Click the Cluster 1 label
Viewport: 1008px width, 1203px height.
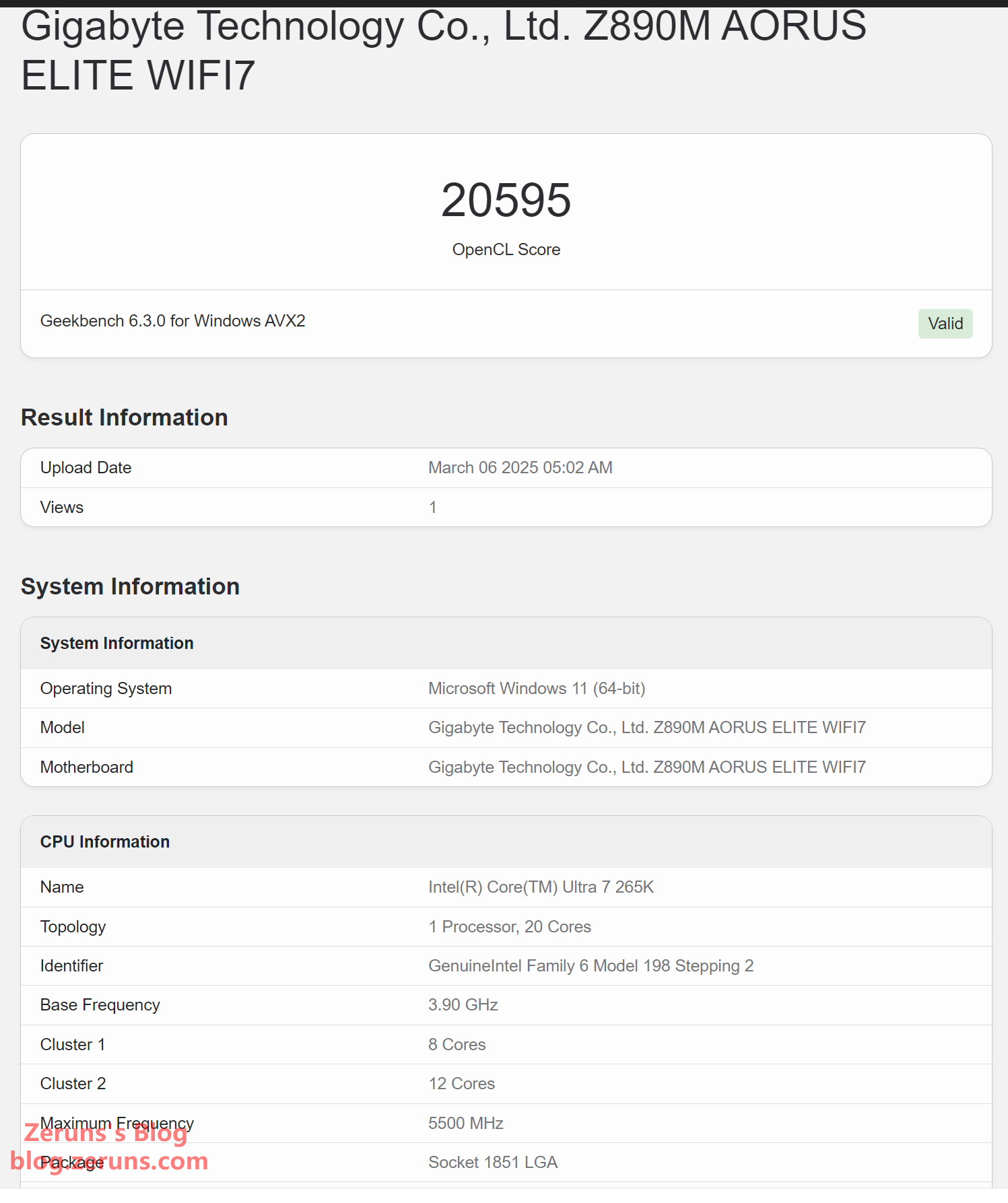click(x=73, y=1045)
